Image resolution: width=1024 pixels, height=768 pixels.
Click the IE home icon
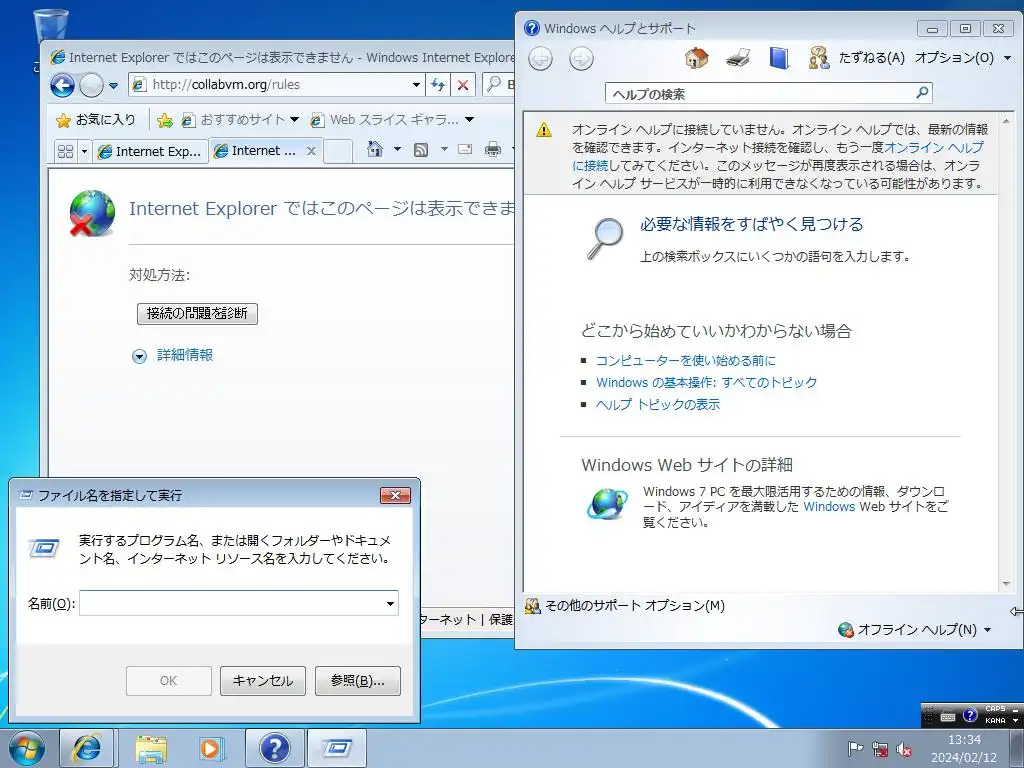[x=375, y=150]
